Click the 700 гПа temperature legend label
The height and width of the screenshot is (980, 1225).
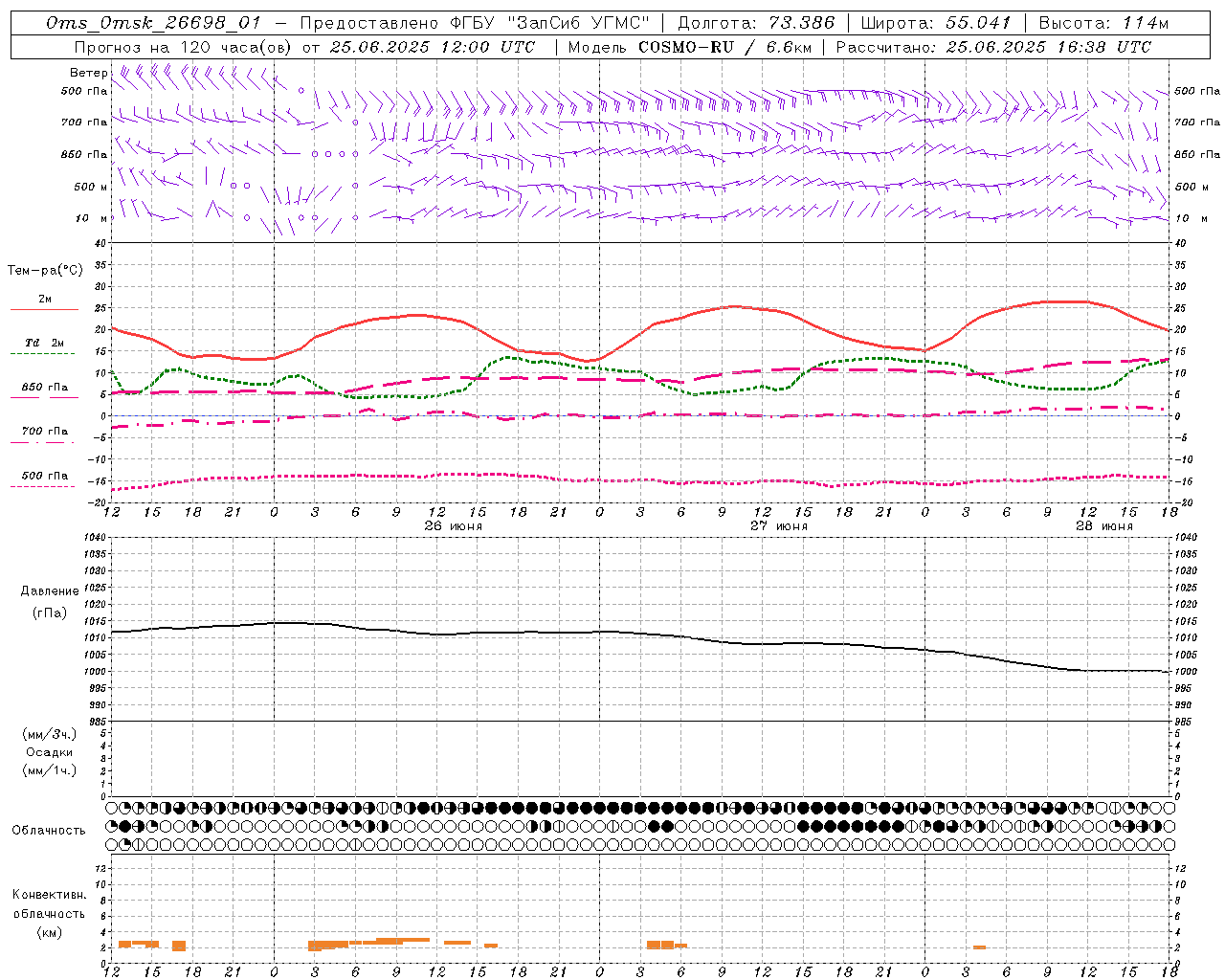(x=45, y=431)
